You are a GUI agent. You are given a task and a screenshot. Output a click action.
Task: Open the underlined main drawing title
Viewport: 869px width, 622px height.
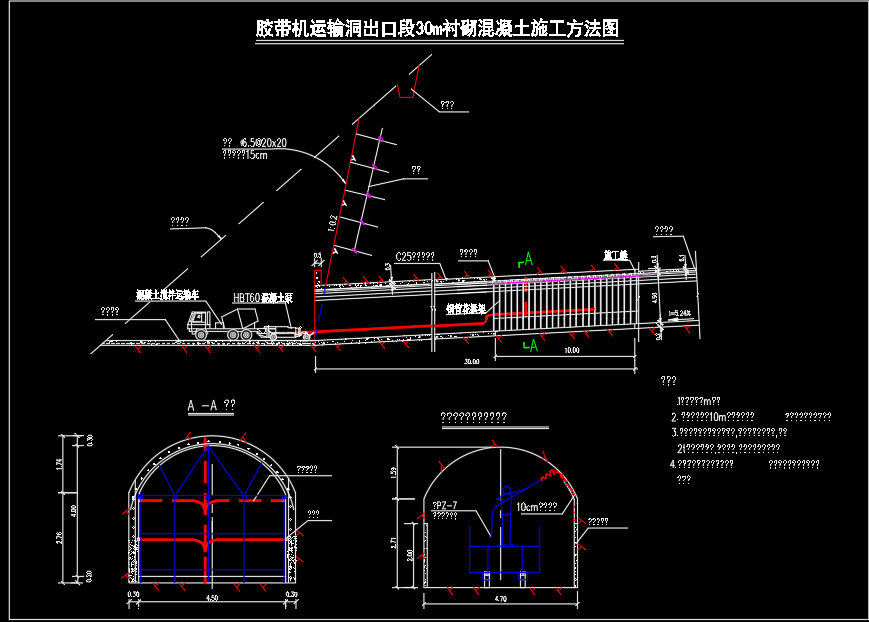(440, 30)
